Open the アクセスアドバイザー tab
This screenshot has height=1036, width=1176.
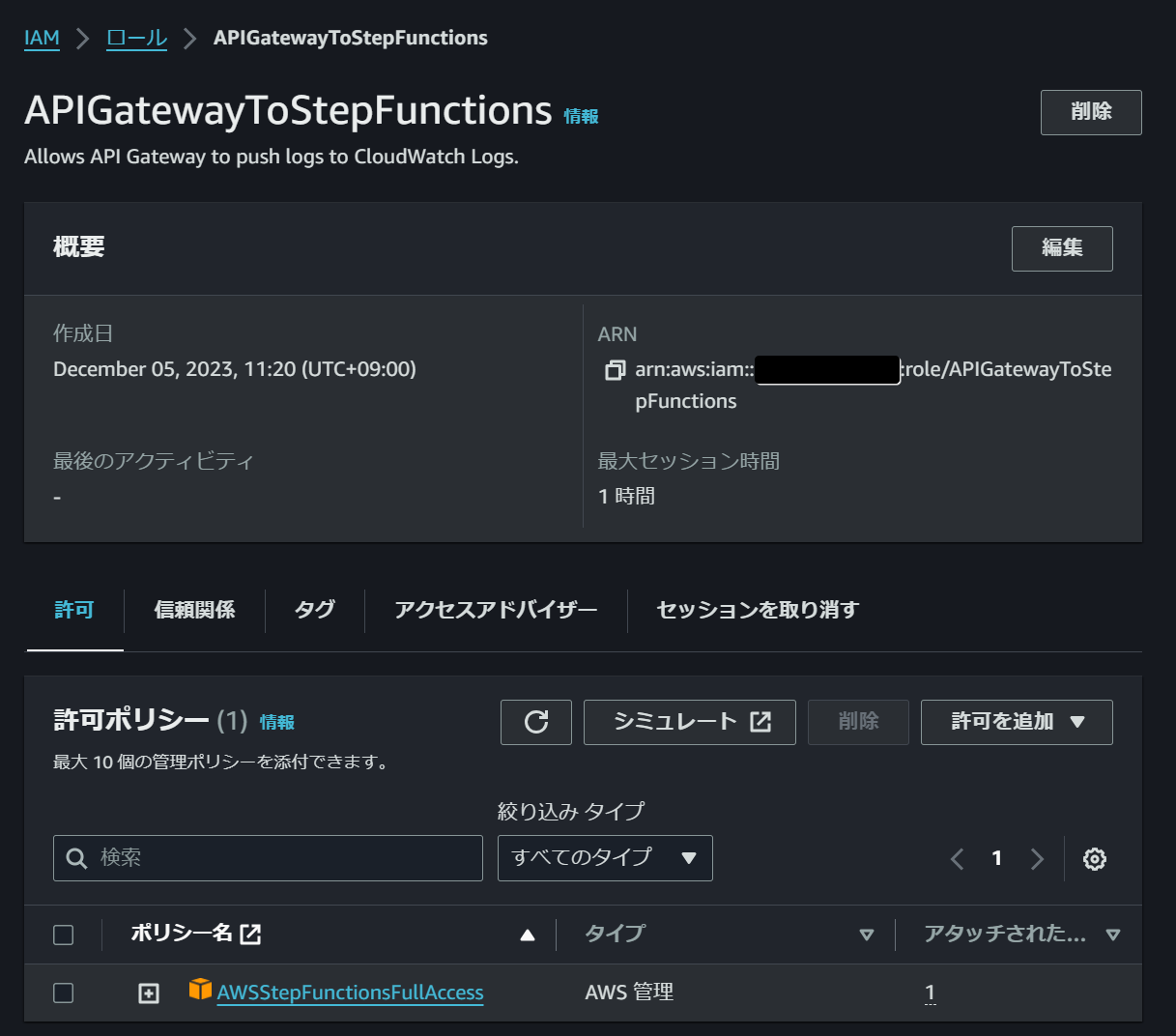click(496, 611)
